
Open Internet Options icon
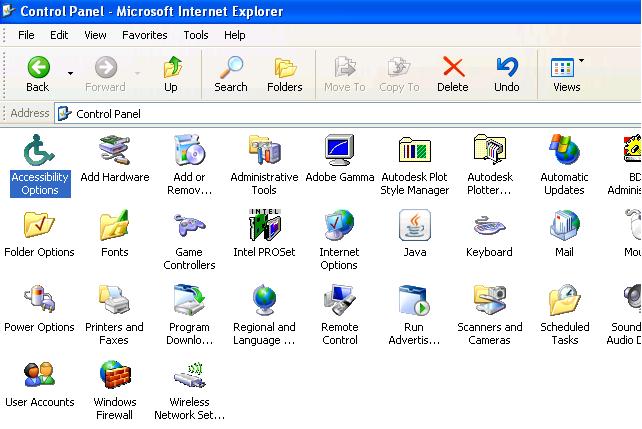[339, 225]
